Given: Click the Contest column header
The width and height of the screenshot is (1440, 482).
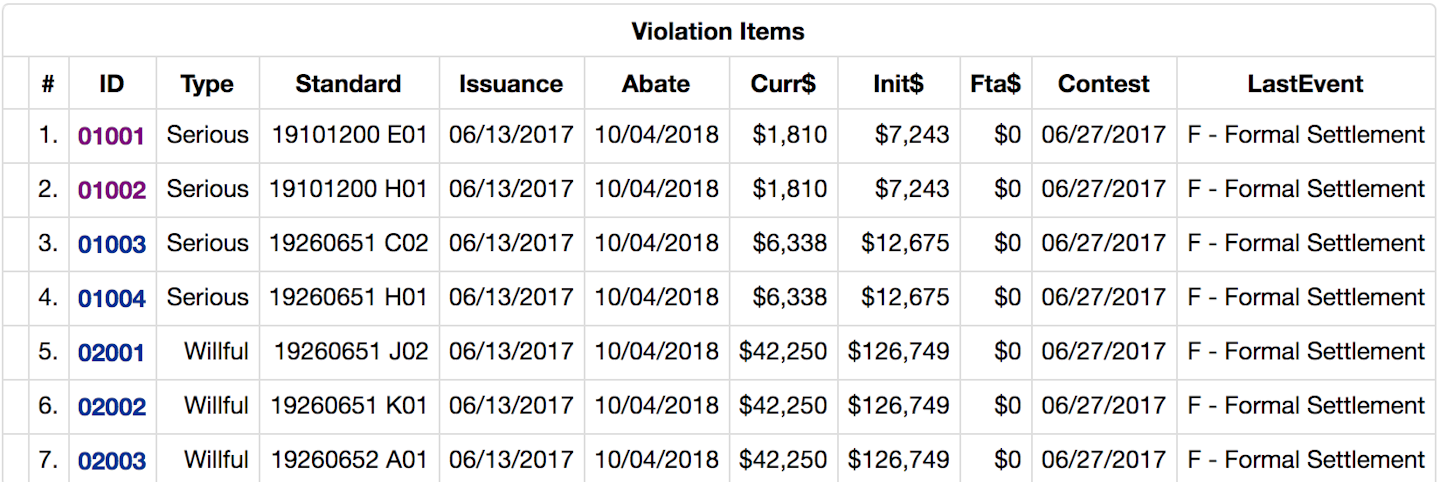Looking at the screenshot, I should click(1104, 84).
